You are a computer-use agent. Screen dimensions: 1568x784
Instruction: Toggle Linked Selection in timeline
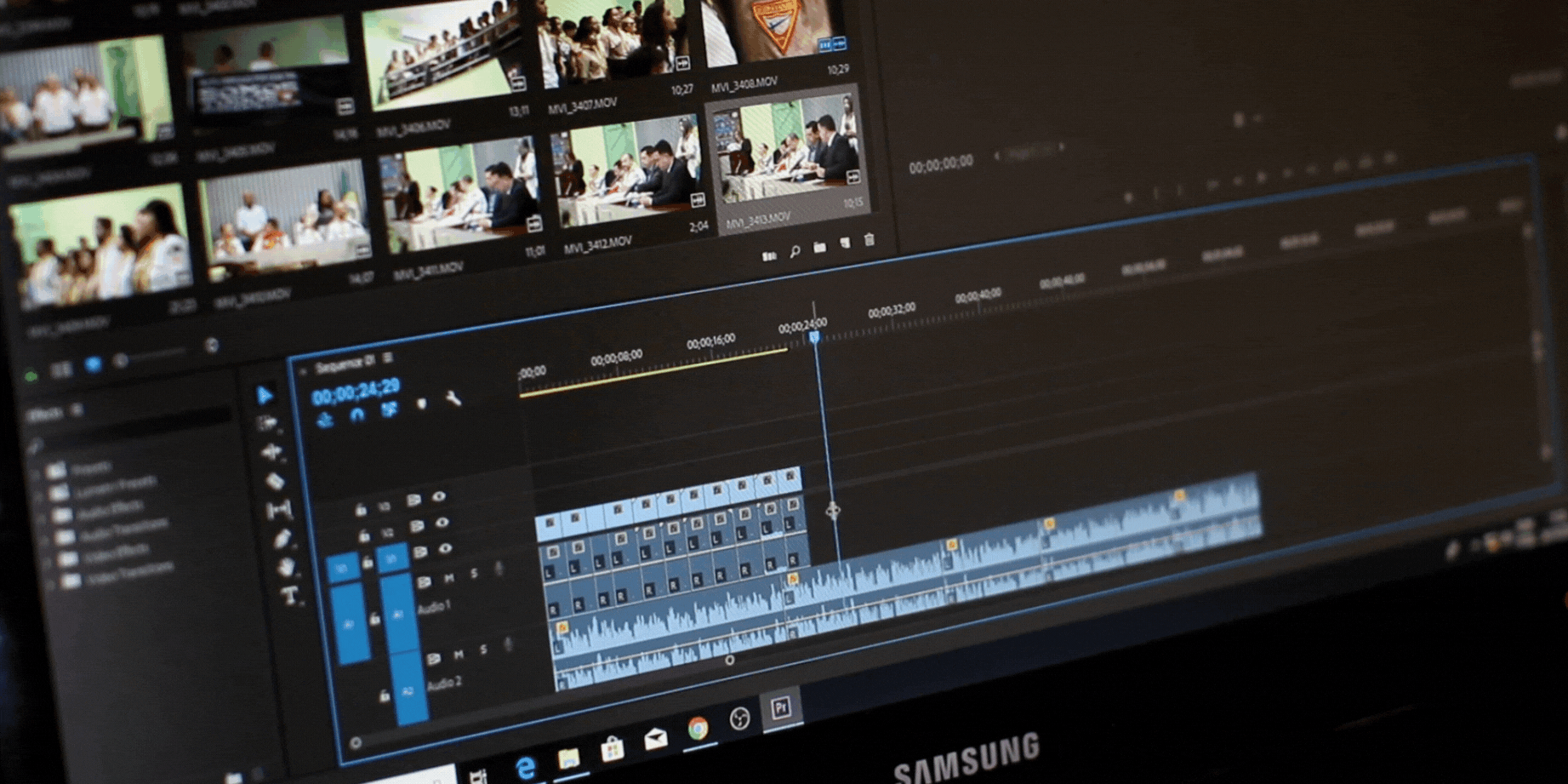pyautogui.click(x=389, y=409)
